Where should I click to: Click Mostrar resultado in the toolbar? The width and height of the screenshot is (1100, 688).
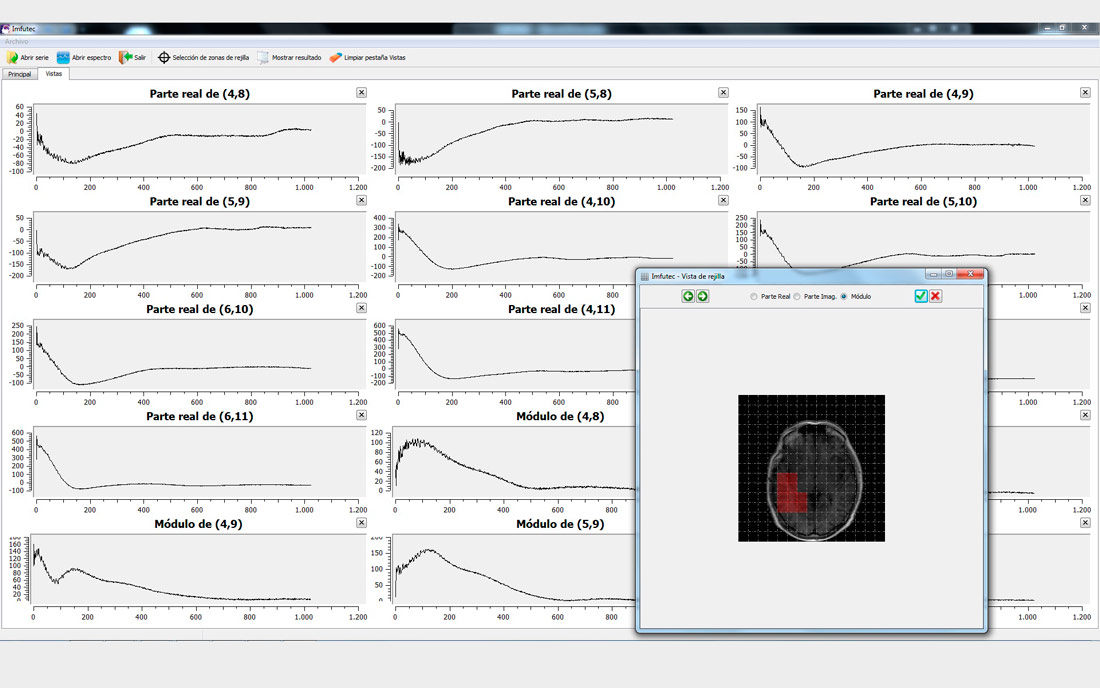point(264,58)
